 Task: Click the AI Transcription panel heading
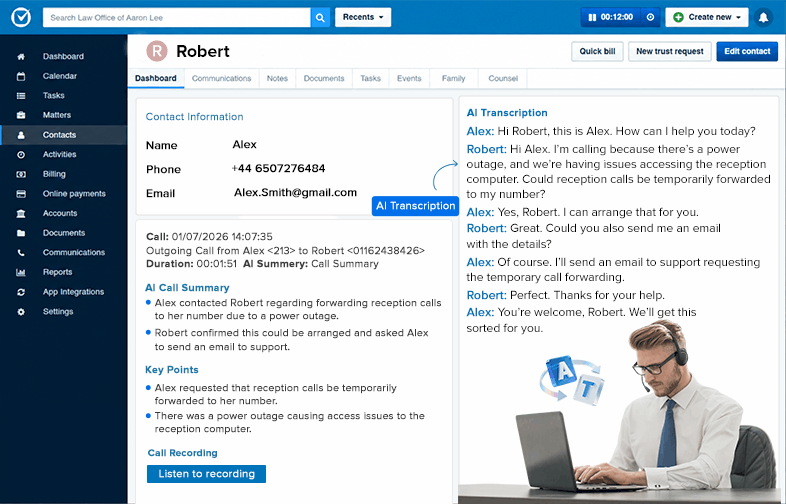point(507,113)
